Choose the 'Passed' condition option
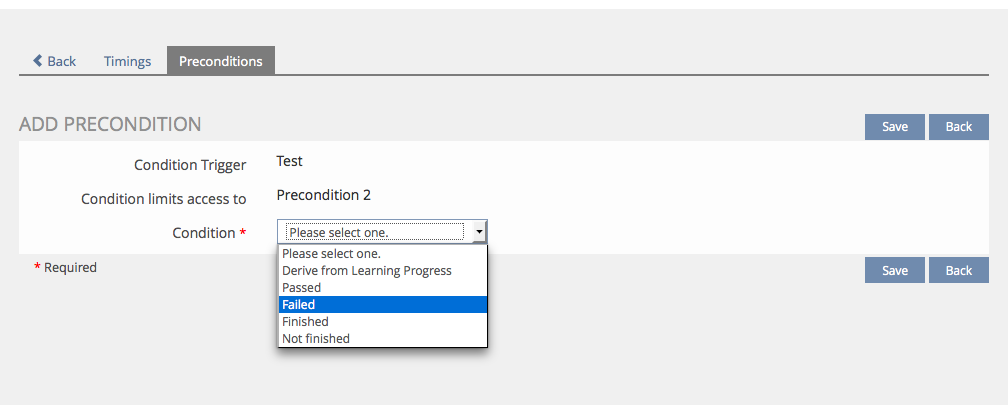Image resolution: width=1008 pixels, height=405 pixels. pyautogui.click(x=301, y=288)
